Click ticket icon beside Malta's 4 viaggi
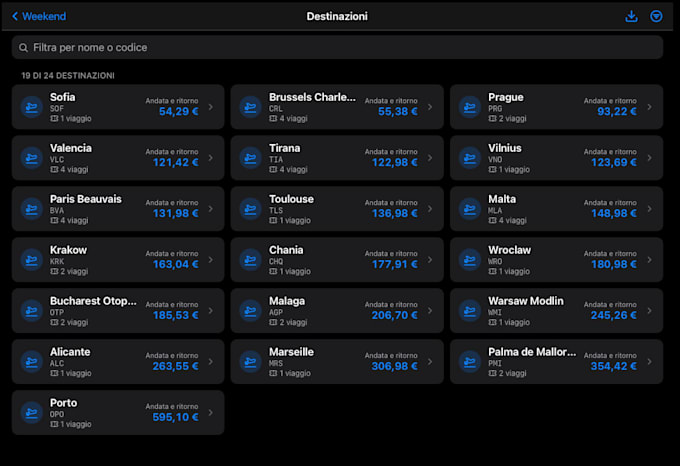Viewport: 680px width, 466px height. [x=492, y=220]
